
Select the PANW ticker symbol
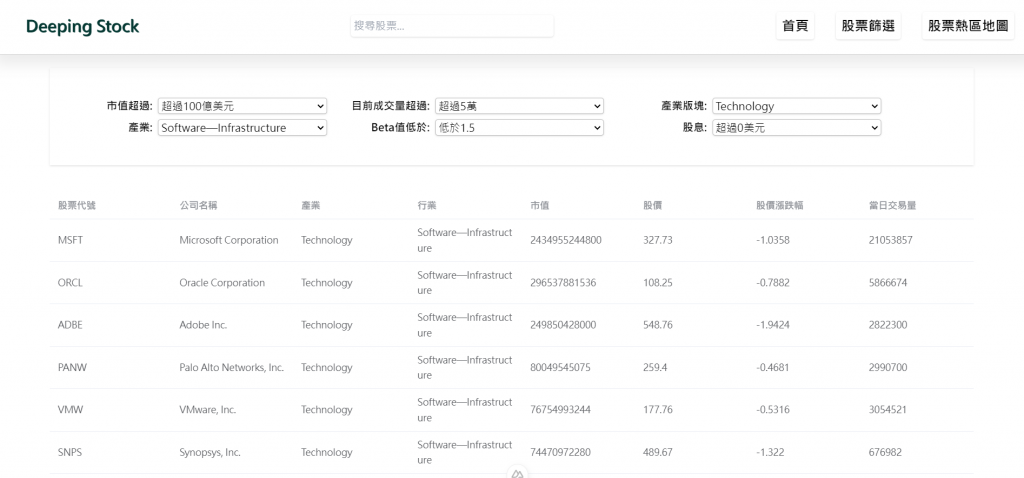(72, 368)
